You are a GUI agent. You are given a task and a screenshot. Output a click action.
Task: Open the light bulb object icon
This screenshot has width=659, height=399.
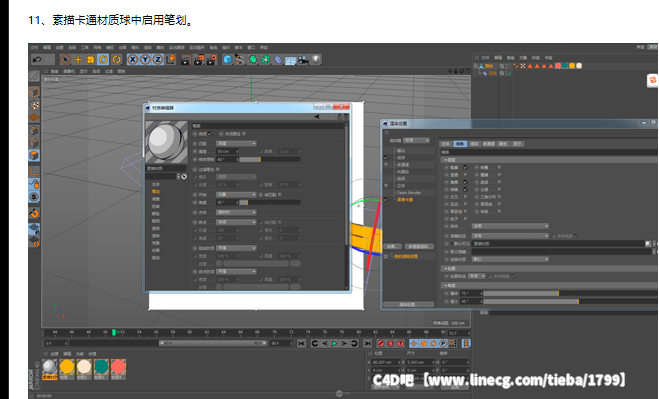(316, 59)
